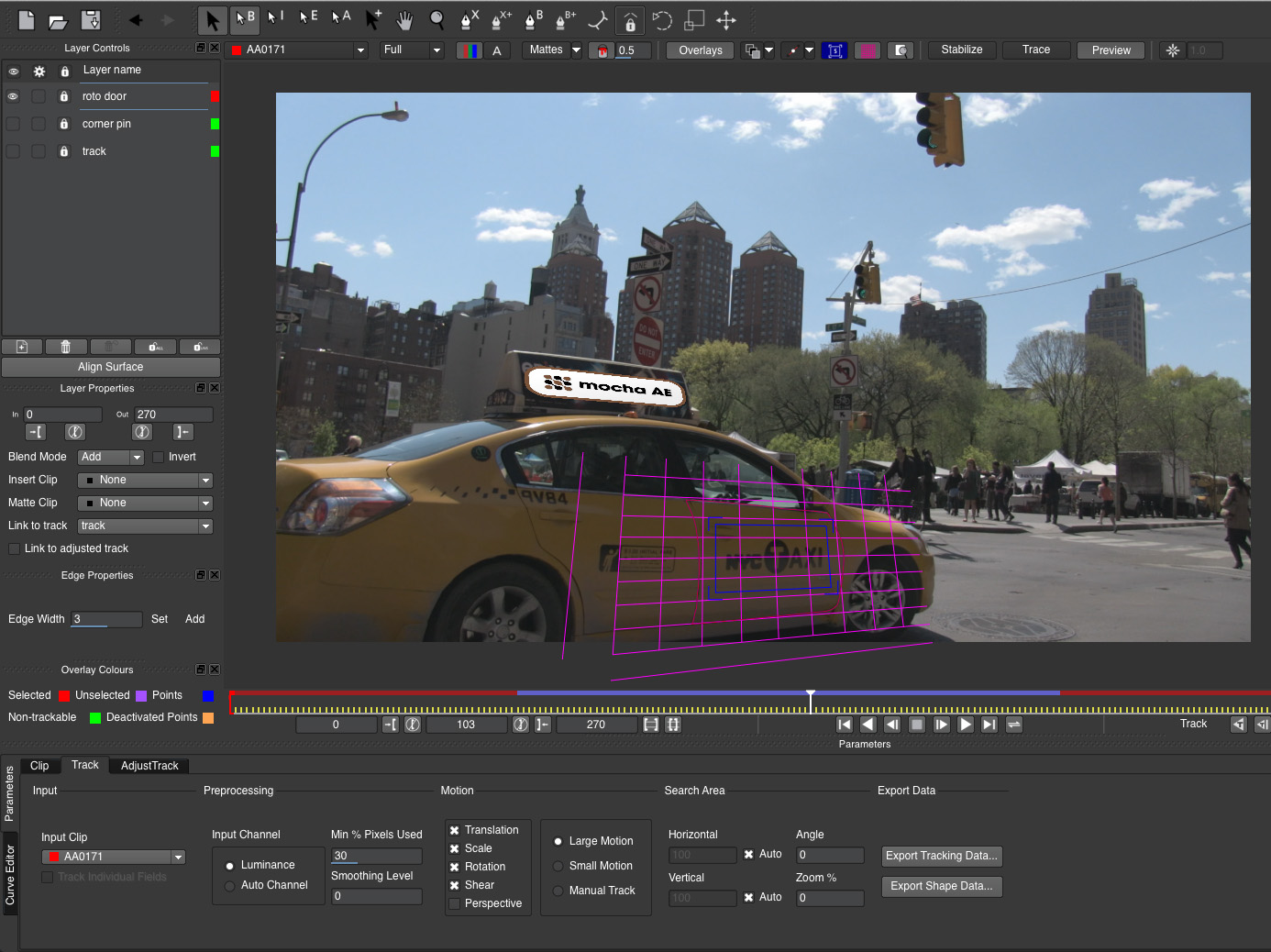The height and width of the screenshot is (952, 1271).
Task: Open the Blend Mode dropdown
Action: tap(111, 457)
